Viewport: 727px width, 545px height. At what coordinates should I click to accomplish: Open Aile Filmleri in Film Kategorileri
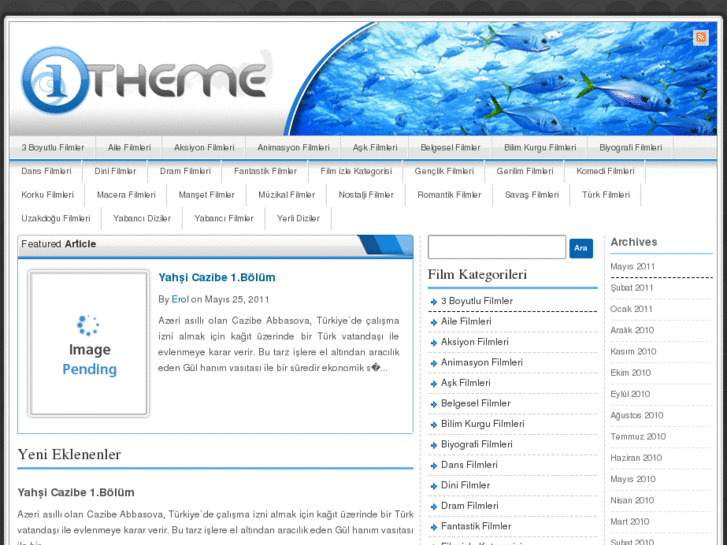pyautogui.click(x=466, y=321)
